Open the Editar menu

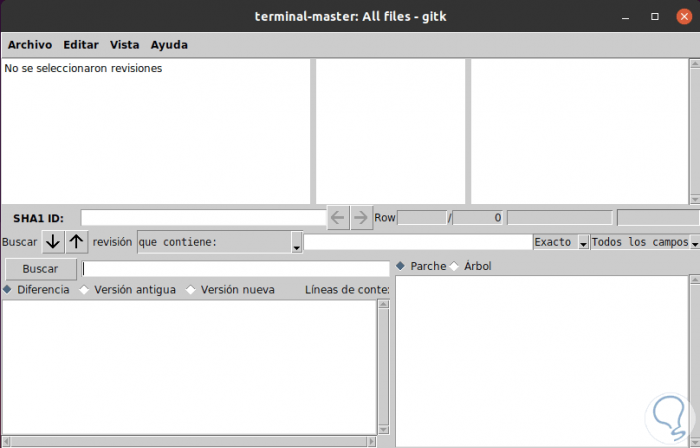81,45
